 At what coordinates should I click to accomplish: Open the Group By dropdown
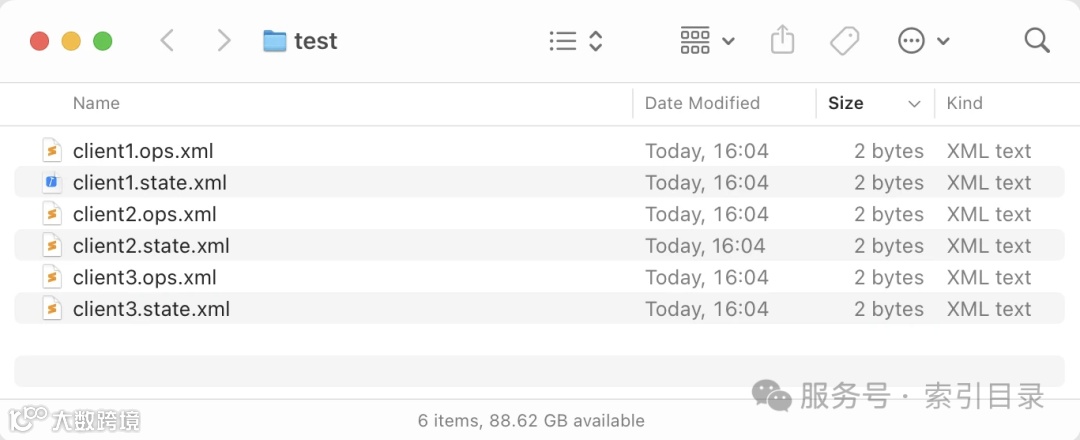click(x=707, y=41)
